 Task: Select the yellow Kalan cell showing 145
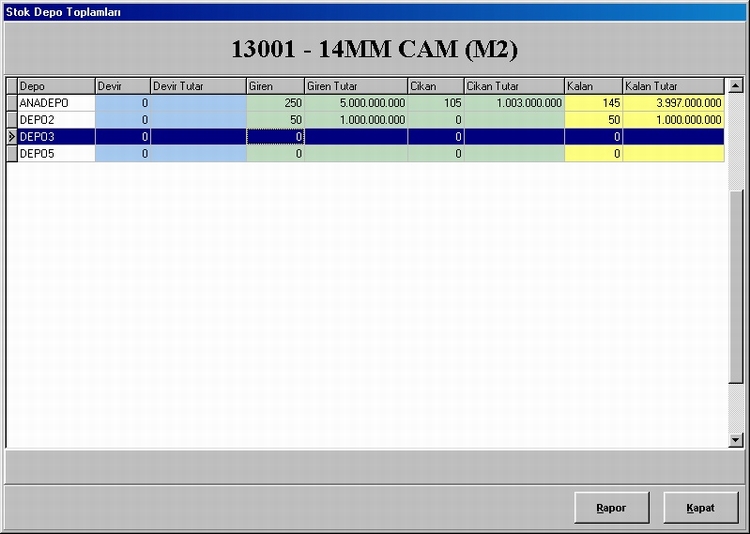pos(593,103)
